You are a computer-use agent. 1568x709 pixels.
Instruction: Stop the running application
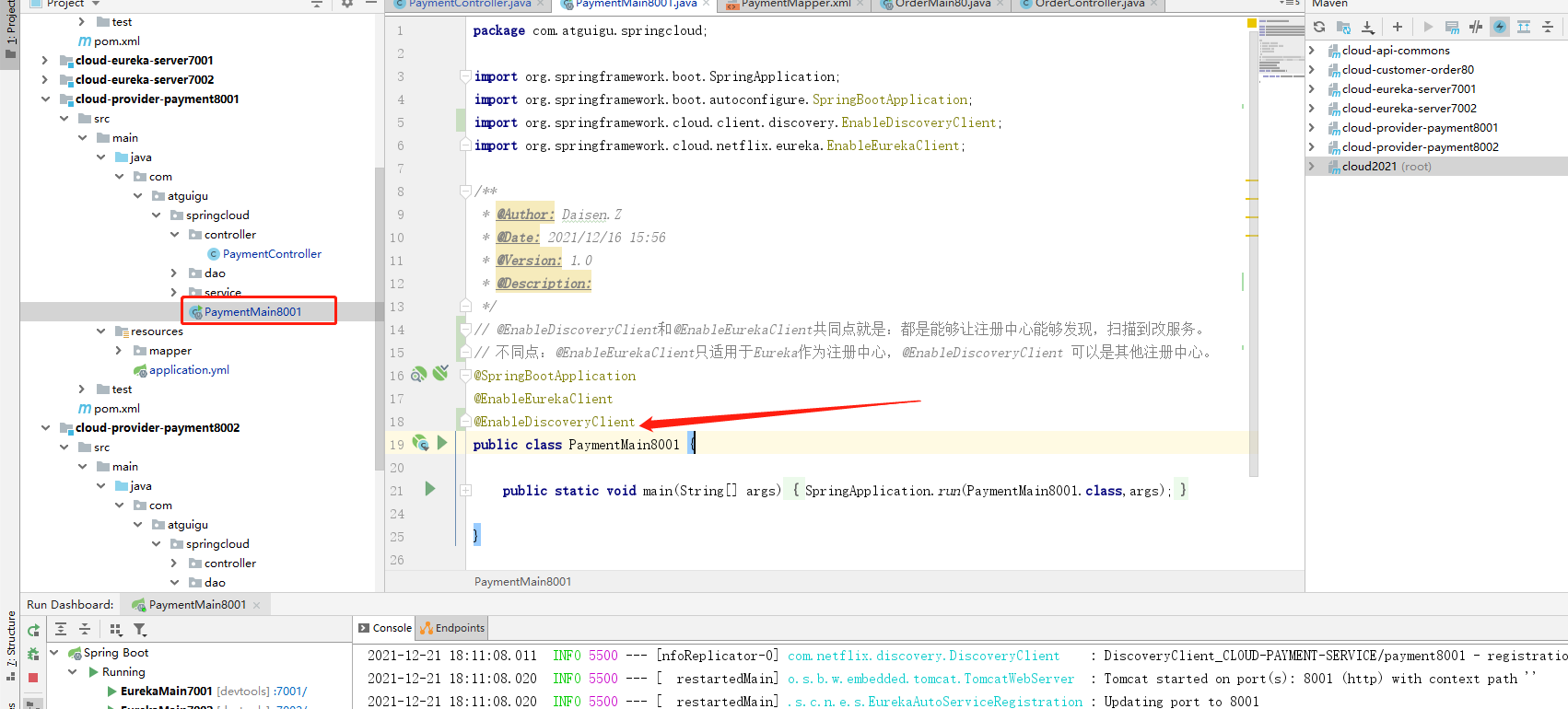33,678
